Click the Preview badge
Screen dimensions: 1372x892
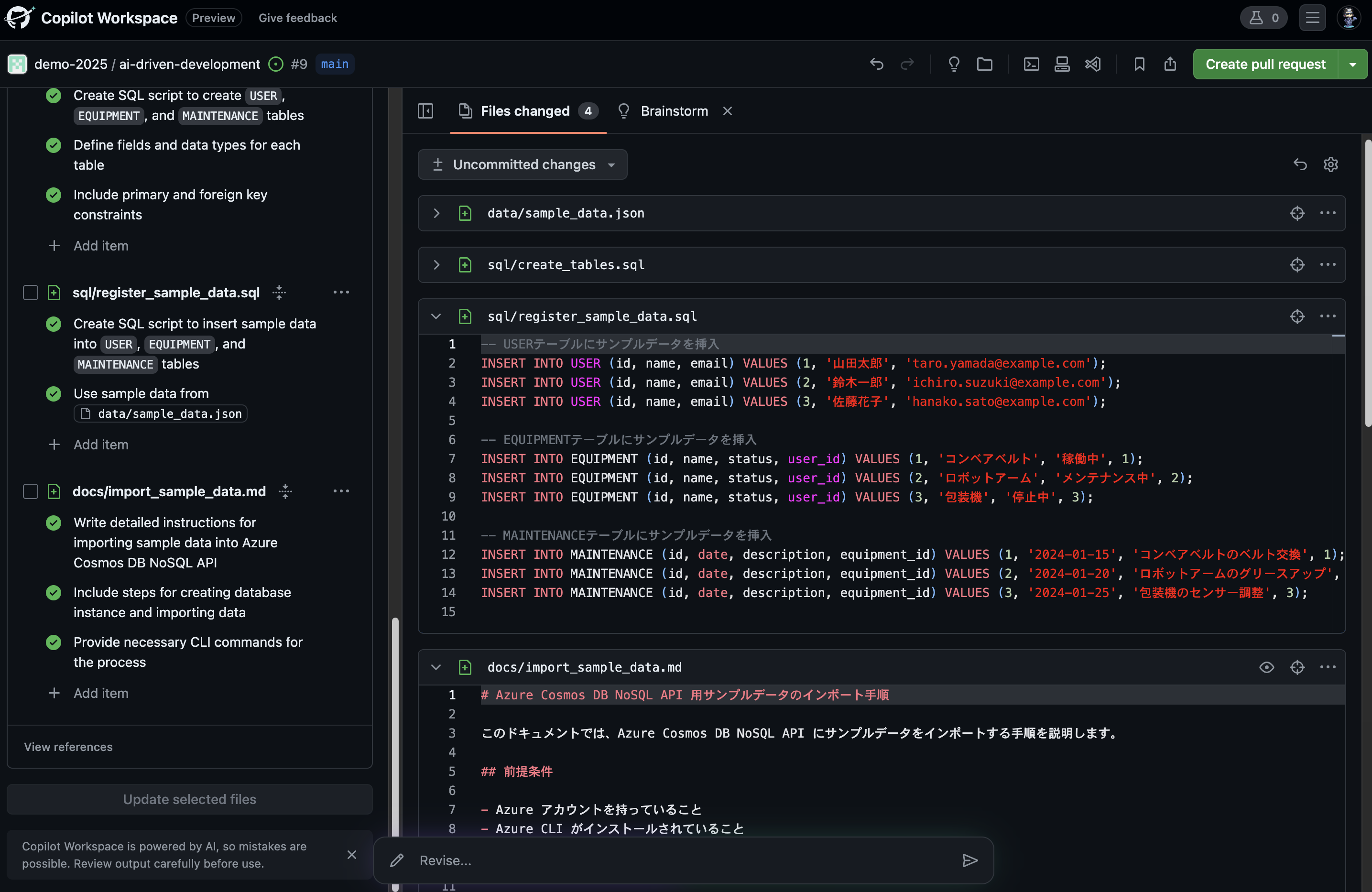214,18
